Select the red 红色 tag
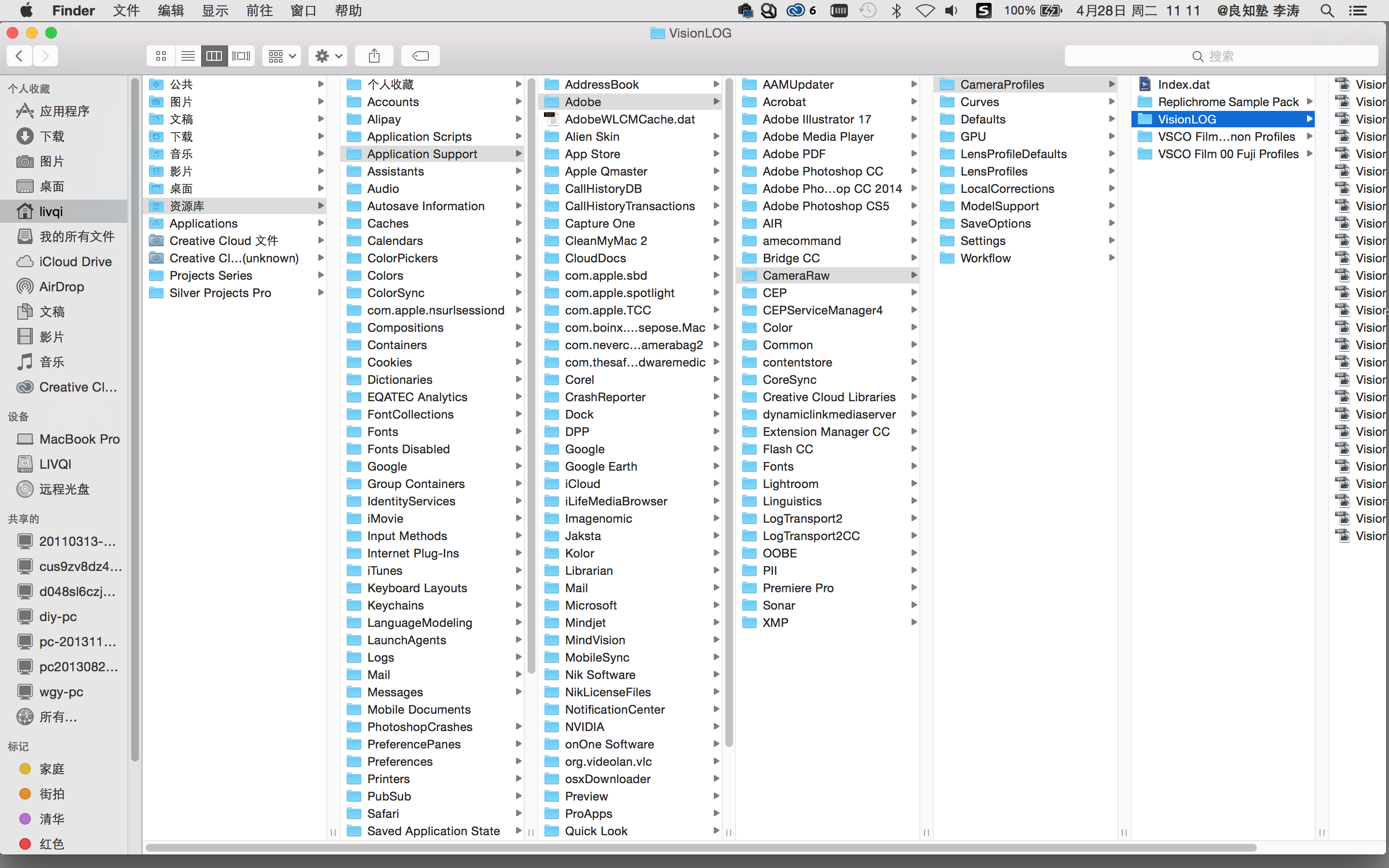This screenshot has width=1389, height=868. tap(51, 843)
